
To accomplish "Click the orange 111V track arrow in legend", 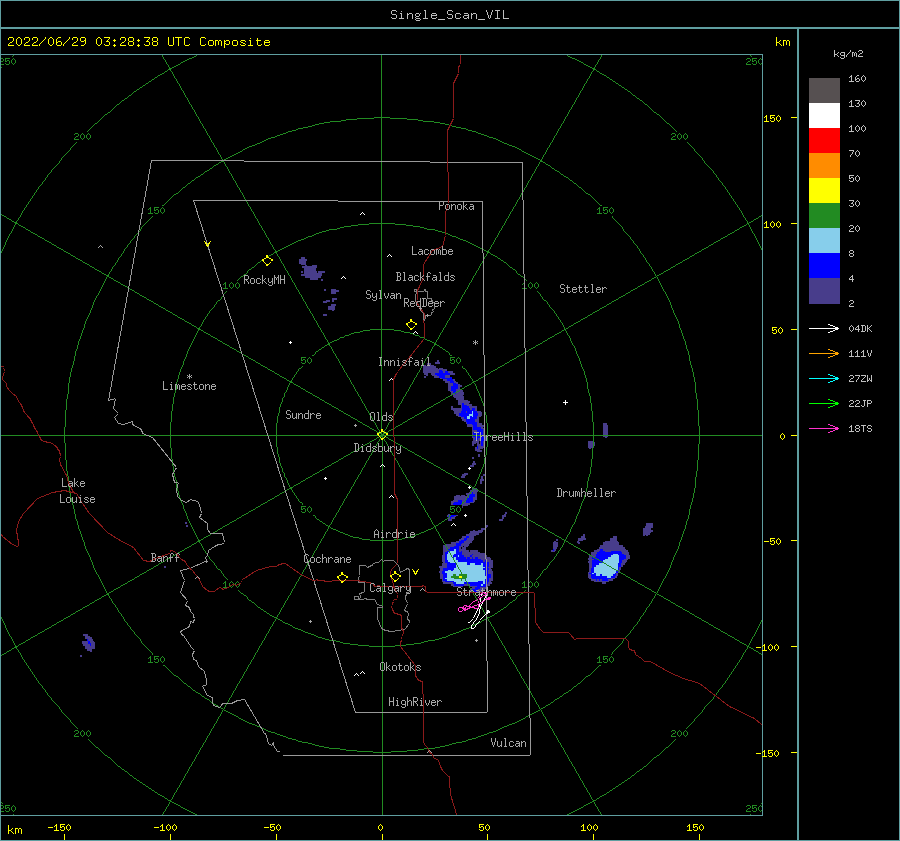I will point(824,354).
